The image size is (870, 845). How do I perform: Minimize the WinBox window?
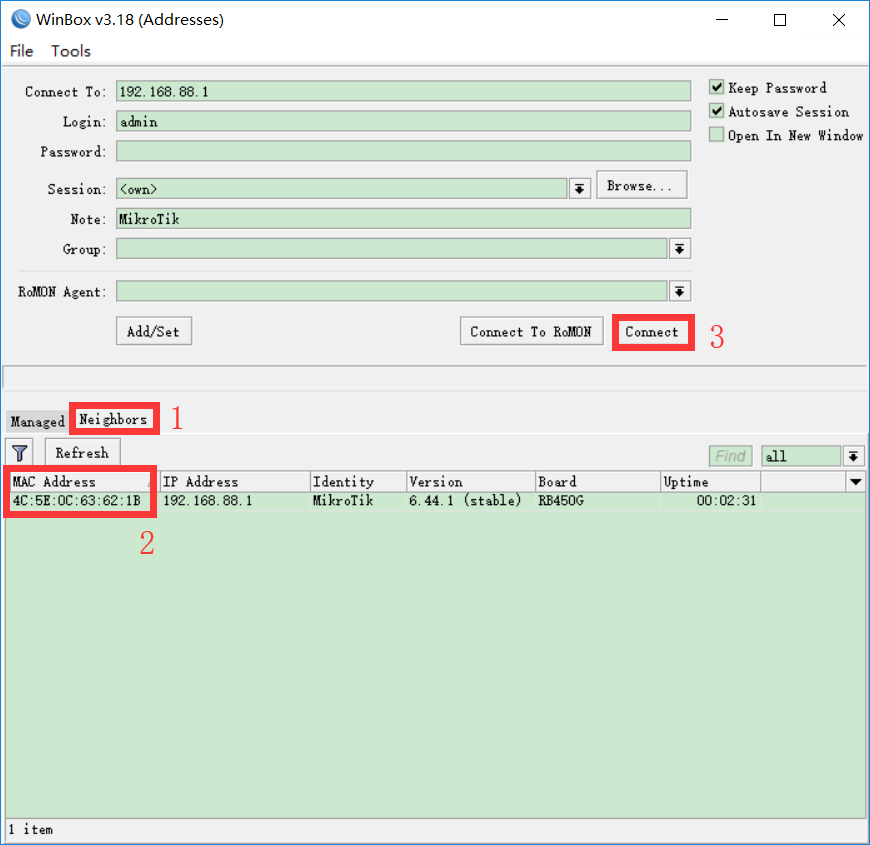721,20
